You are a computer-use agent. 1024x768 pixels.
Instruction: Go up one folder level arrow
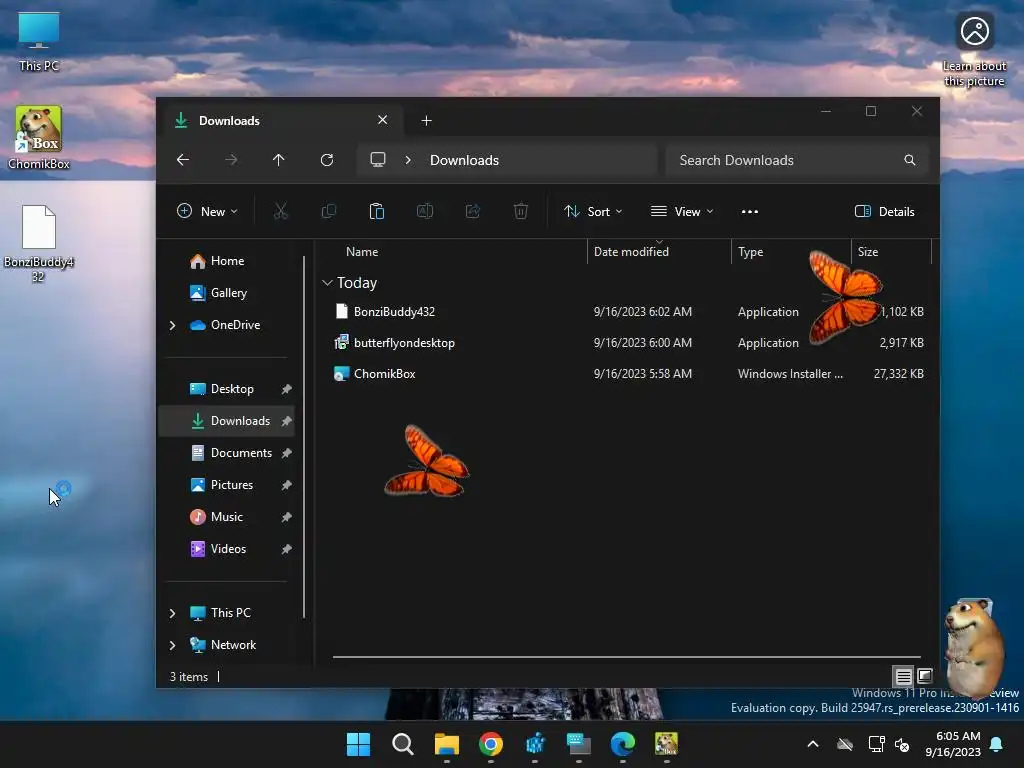[x=279, y=160]
